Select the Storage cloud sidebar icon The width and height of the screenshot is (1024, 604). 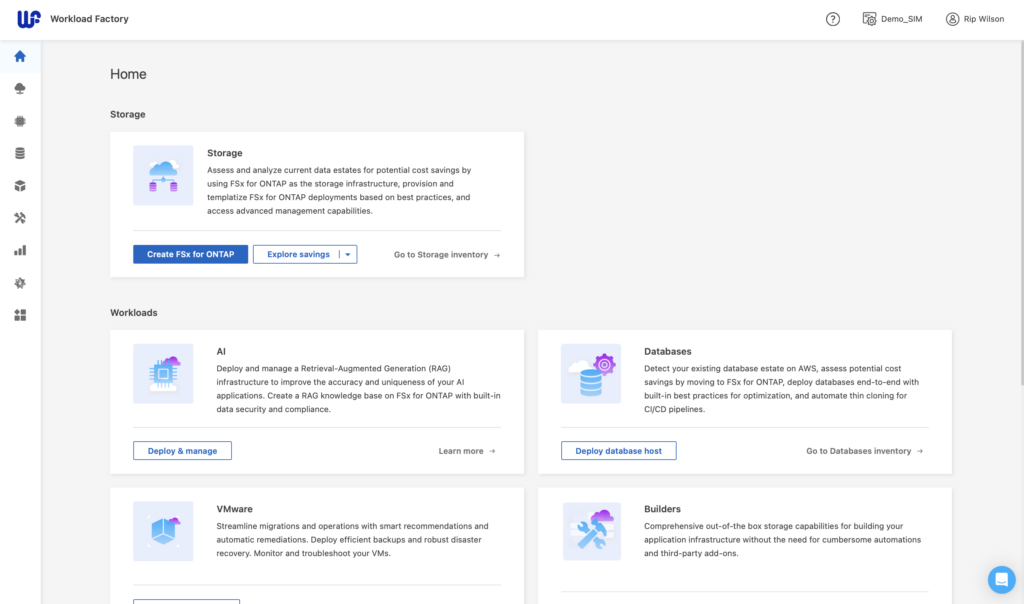click(x=20, y=88)
